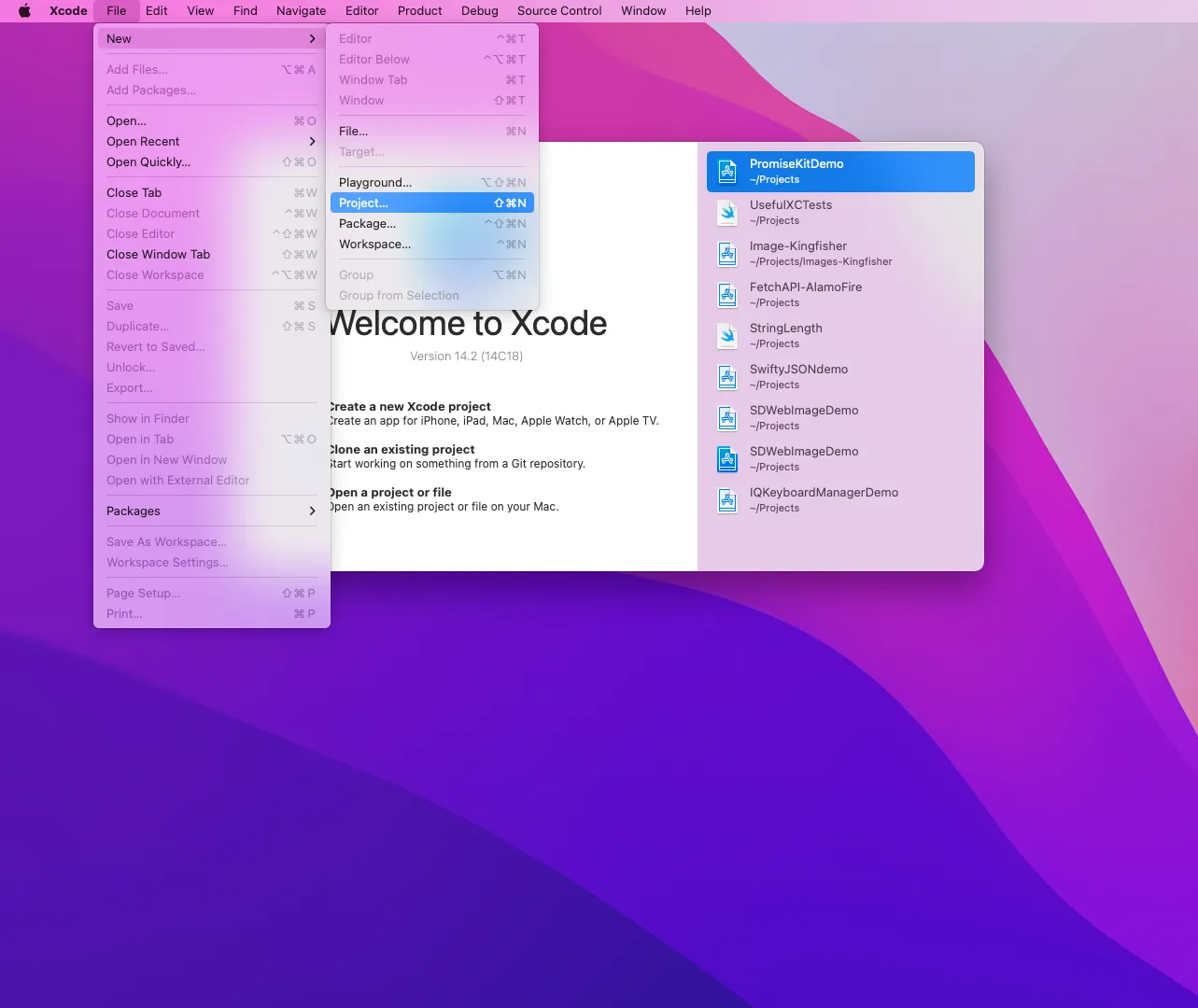Choose New Package... from submenu
Image resolution: width=1198 pixels, height=1008 pixels.
(x=432, y=224)
